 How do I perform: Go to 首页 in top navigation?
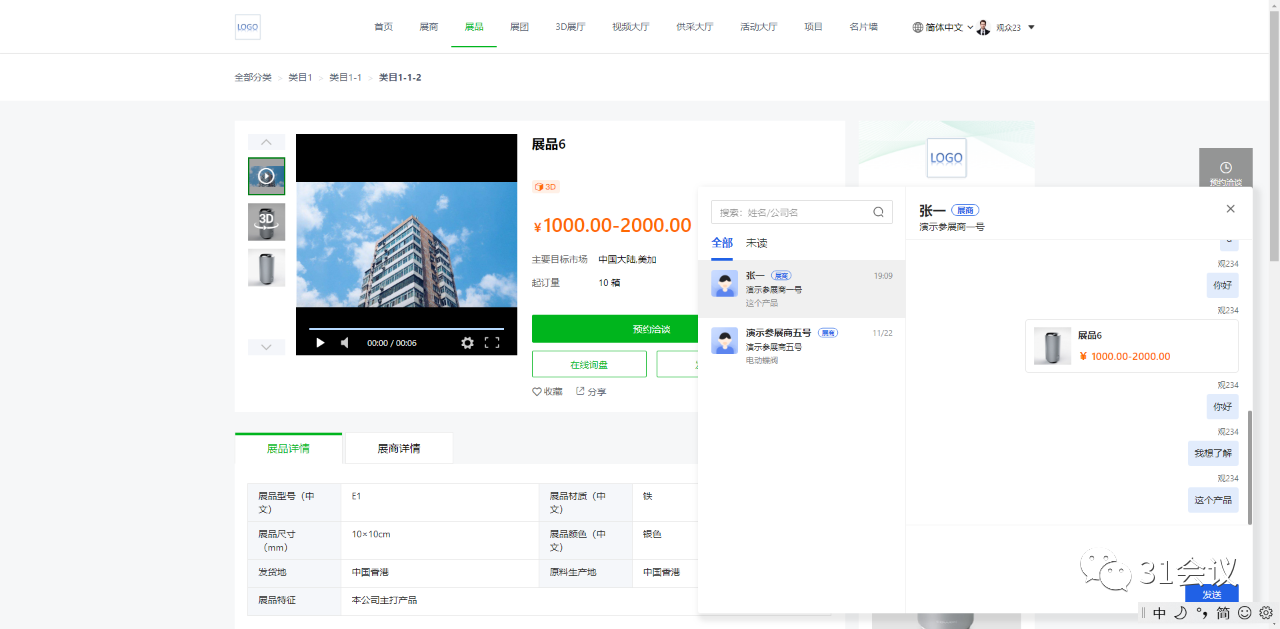click(x=383, y=27)
